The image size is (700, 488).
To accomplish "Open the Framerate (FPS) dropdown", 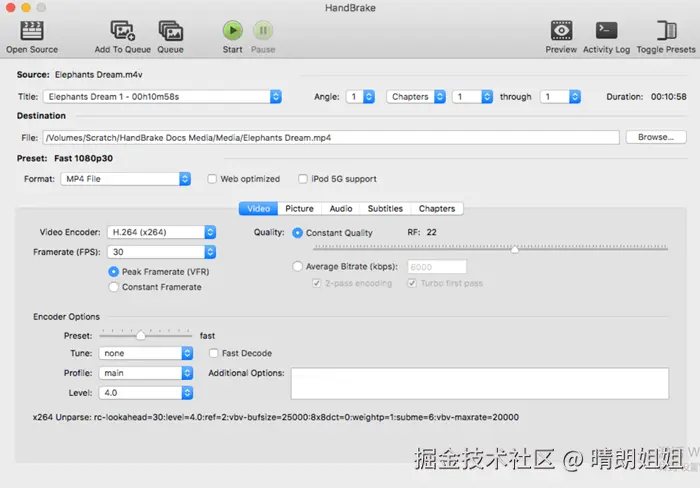I will click(x=162, y=252).
